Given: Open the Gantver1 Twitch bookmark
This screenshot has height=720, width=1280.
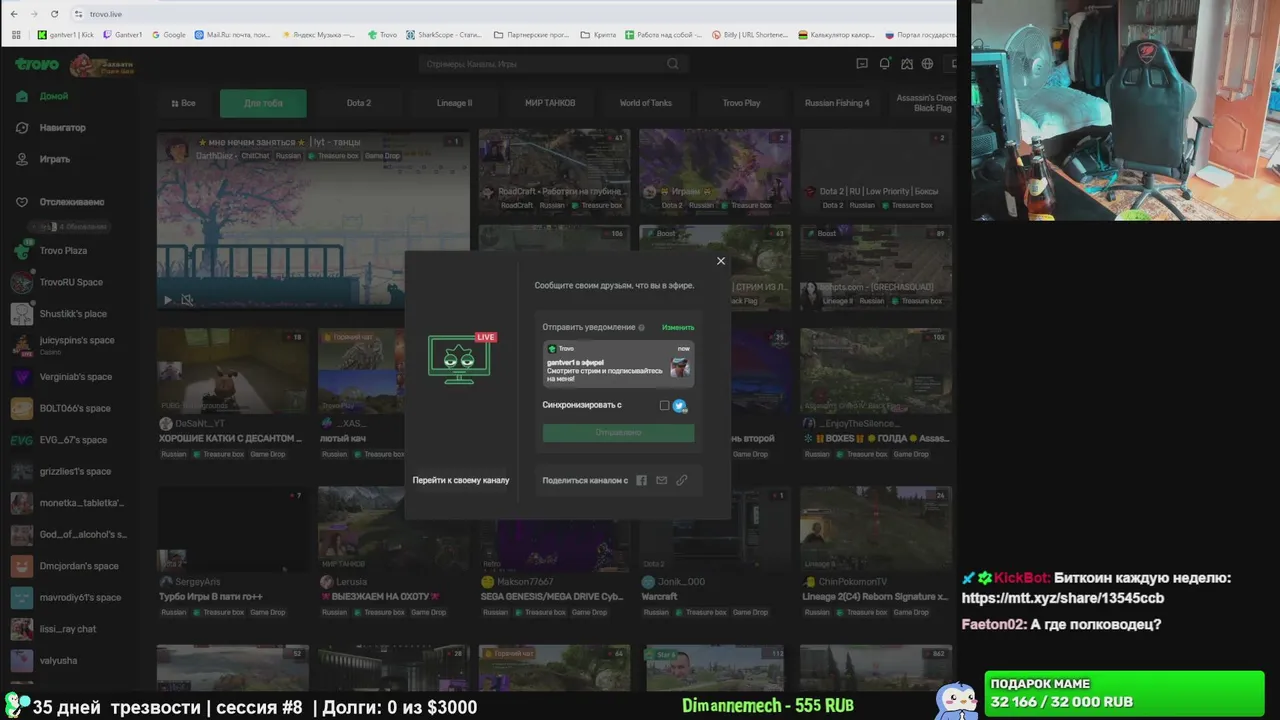Looking at the screenshot, I should click(122, 35).
